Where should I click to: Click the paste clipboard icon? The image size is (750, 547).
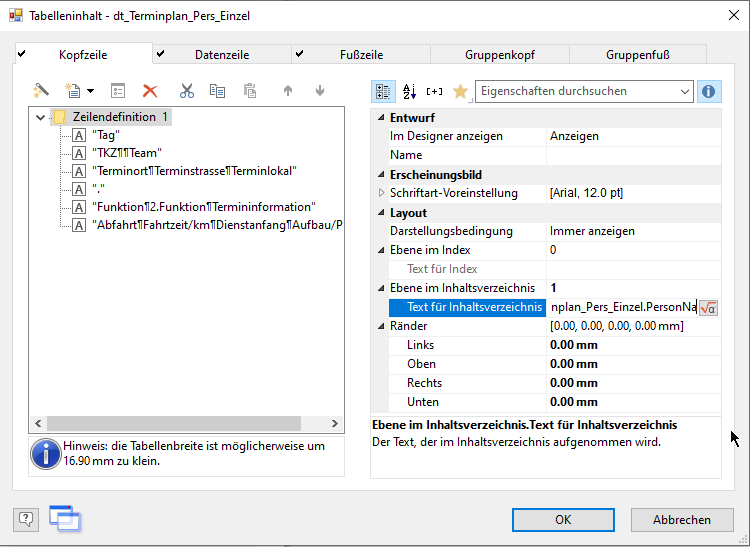[x=250, y=90]
